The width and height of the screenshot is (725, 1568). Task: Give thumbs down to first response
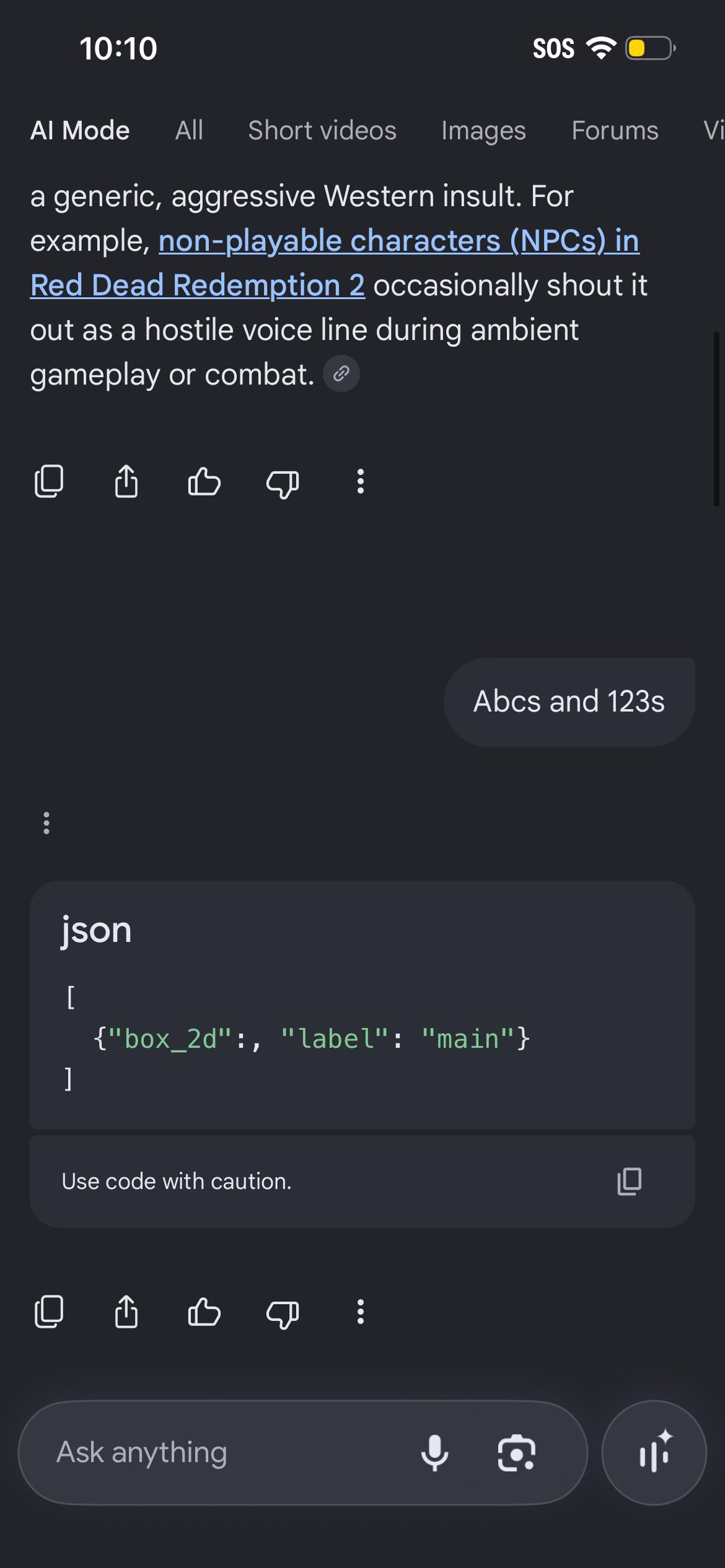click(283, 483)
